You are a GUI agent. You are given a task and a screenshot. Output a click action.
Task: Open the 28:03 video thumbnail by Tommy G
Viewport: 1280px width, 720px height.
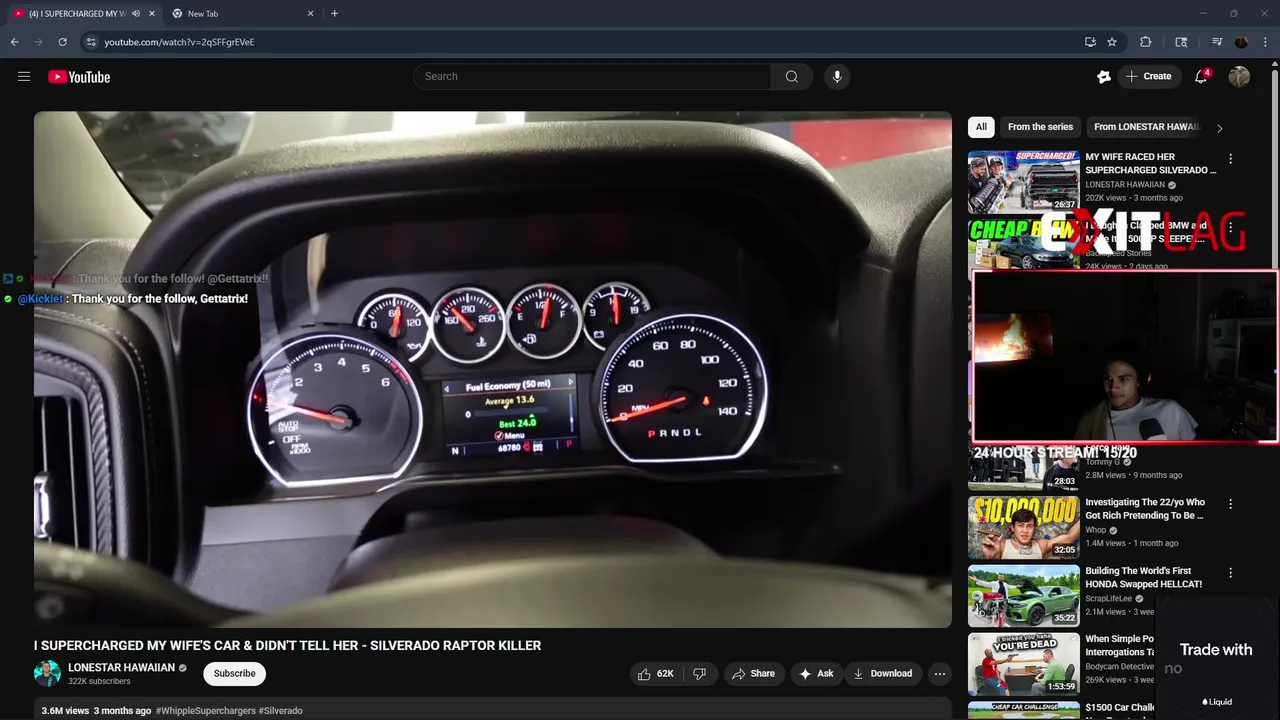[1023, 467]
